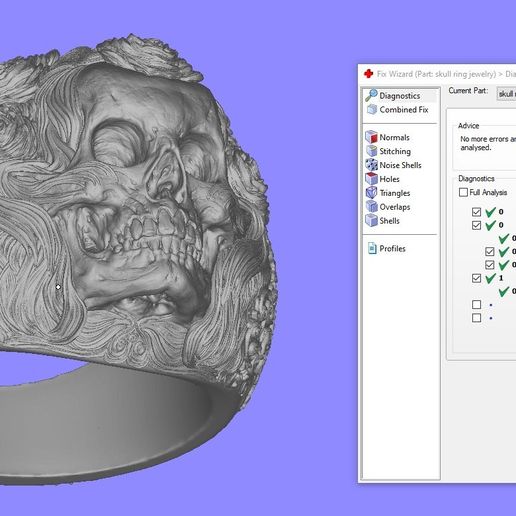
Task: Select Combined Fix in the sidebar
Action: pos(400,109)
